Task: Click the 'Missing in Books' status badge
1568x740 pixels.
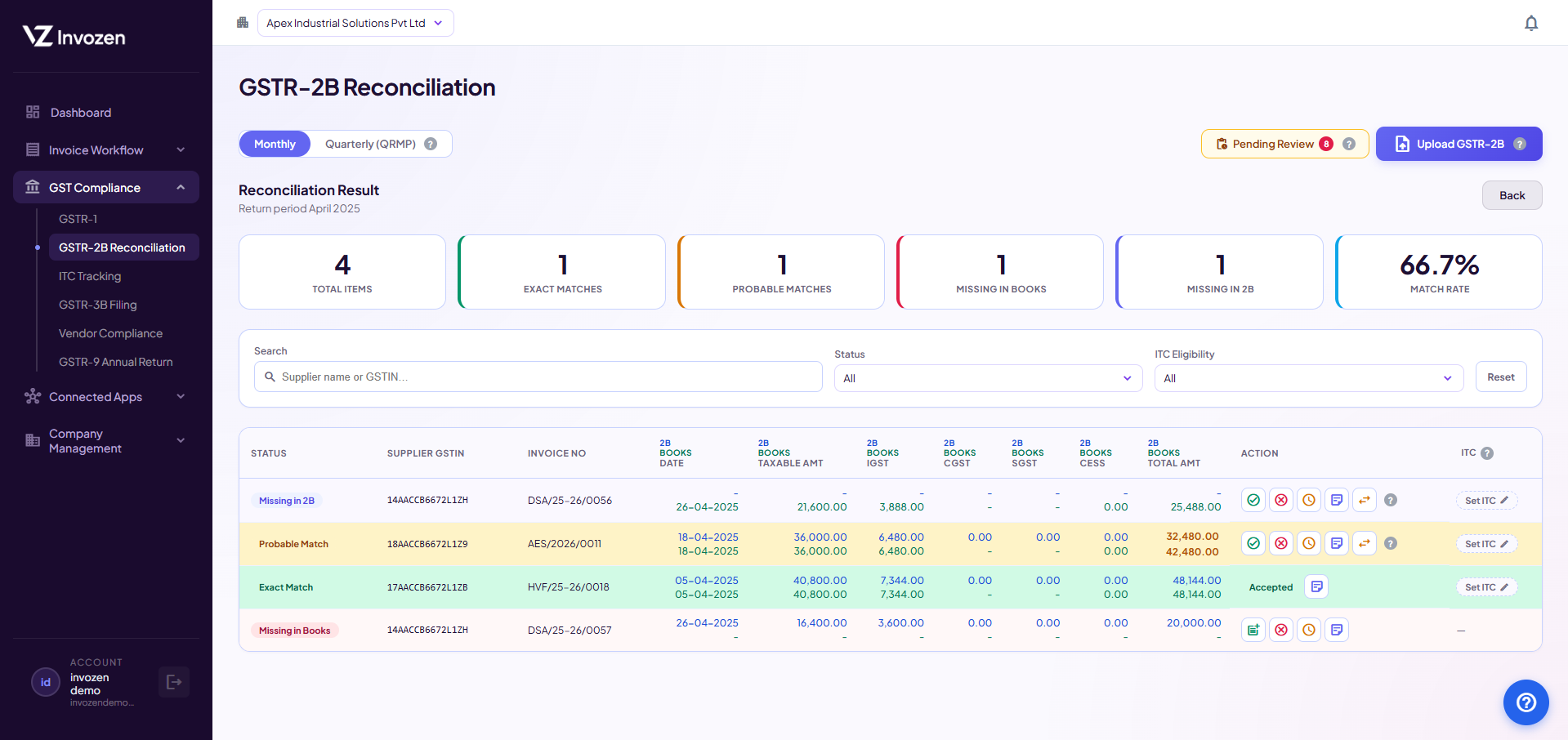Action: (x=295, y=631)
